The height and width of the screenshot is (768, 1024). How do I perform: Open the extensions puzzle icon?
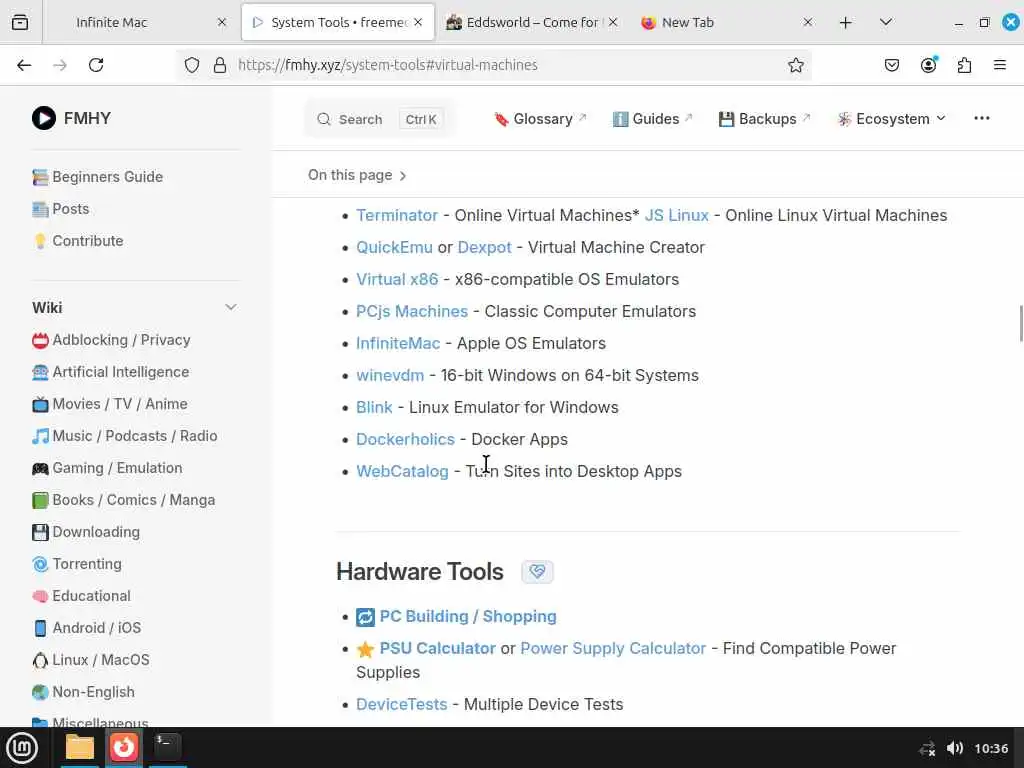pos(964,65)
